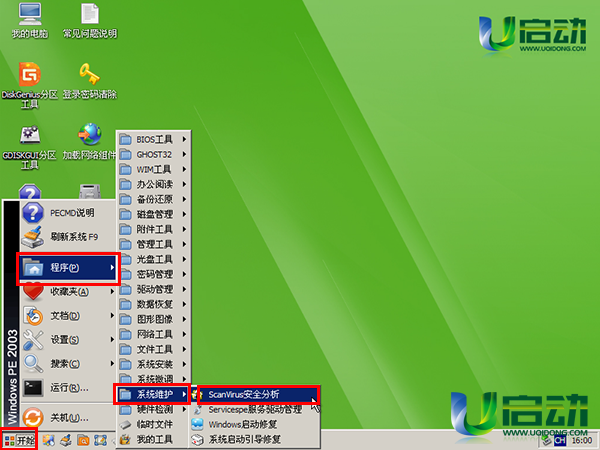Expand the 备份还原 folder arrow
This screenshot has width=600, height=450.
pyautogui.click(x=184, y=199)
